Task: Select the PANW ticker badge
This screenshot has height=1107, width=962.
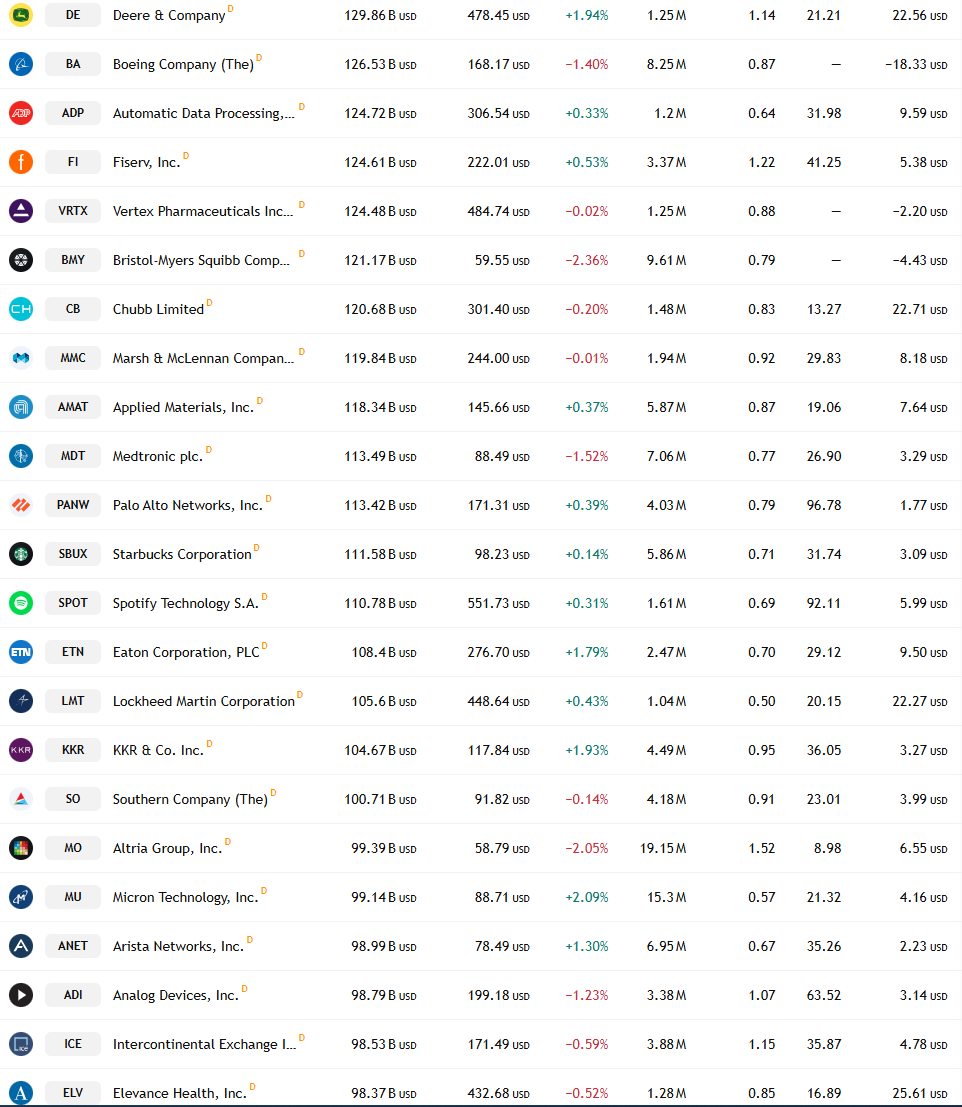Action: pyautogui.click(x=73, y=505)
